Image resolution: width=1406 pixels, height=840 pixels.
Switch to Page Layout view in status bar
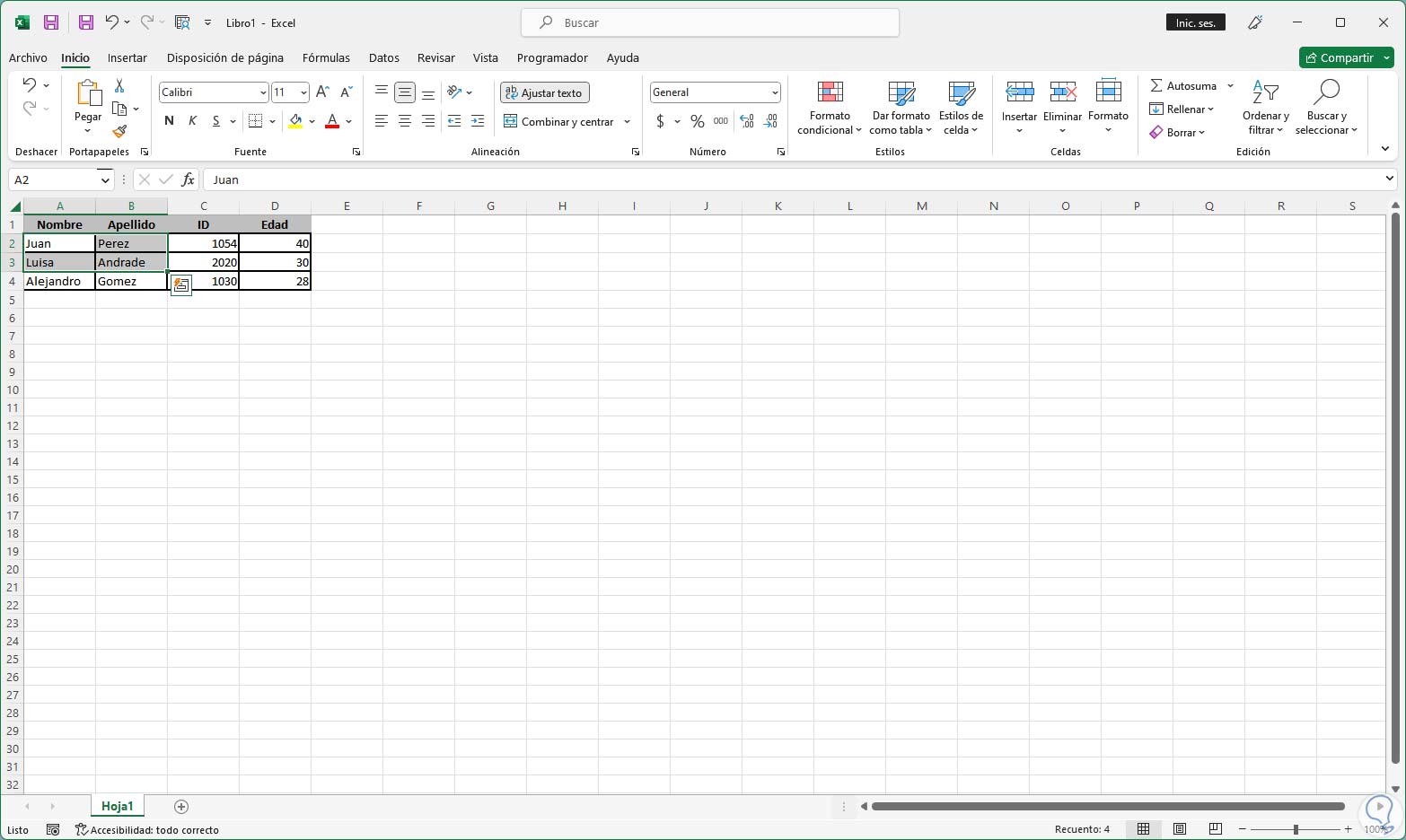pyautogui.click(x=1180, y=829)
